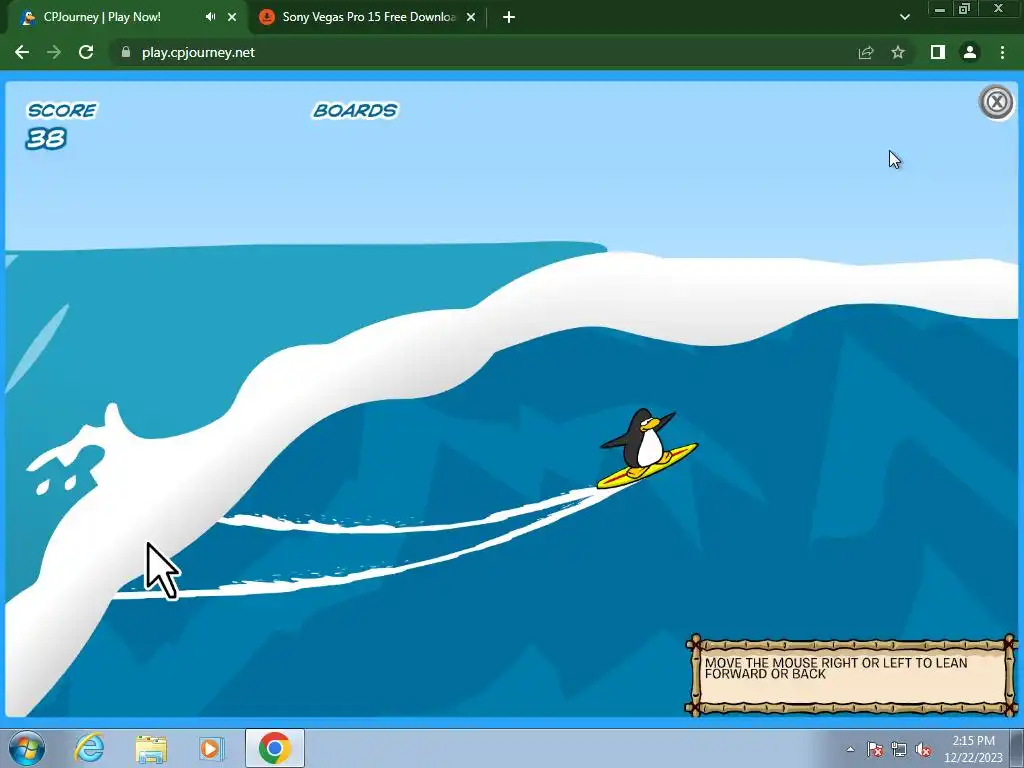Viewport: 1024px width, 768px height.
Task: Click the SCORE label in the game
Action: tap(62, 110)
